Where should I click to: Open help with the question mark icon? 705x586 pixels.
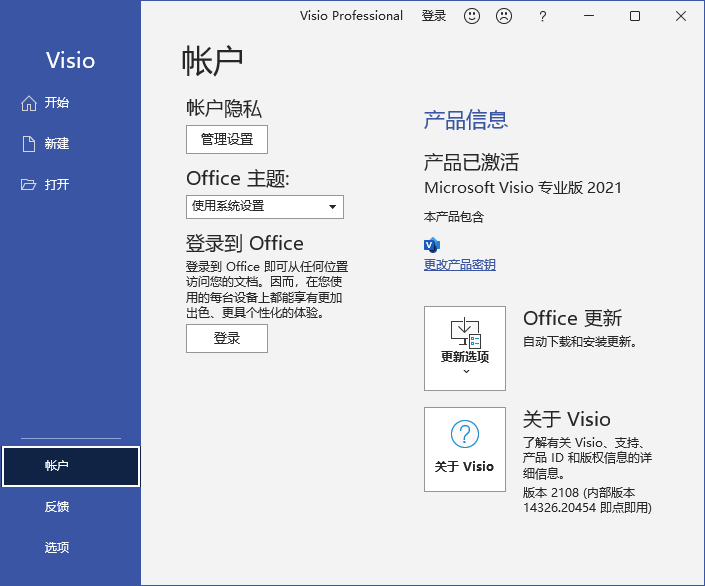click(543, 16)
